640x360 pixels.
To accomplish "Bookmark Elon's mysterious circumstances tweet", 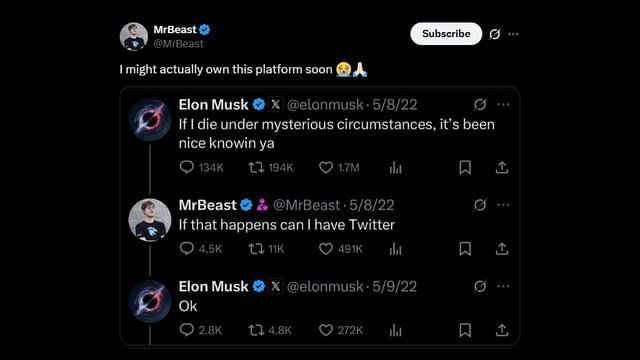I will [465, 167].
